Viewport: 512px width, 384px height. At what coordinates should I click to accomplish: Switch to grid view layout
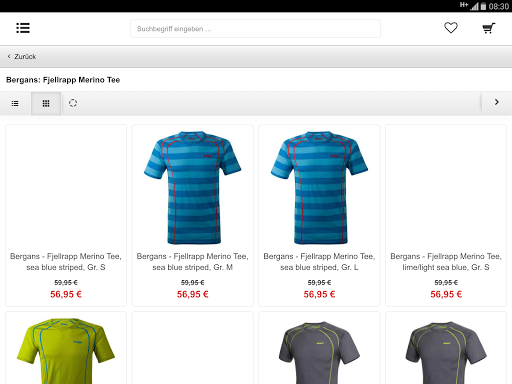tap(46, 103)
